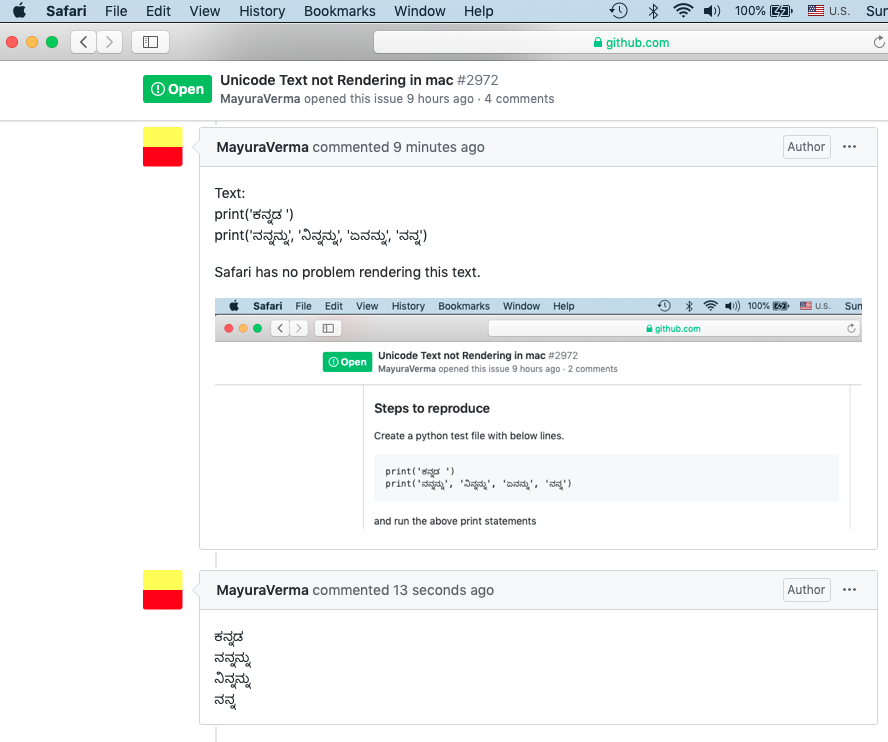
Task: Click Author badge on 9 minutes ago comment
Action: [x=806, y=147]
